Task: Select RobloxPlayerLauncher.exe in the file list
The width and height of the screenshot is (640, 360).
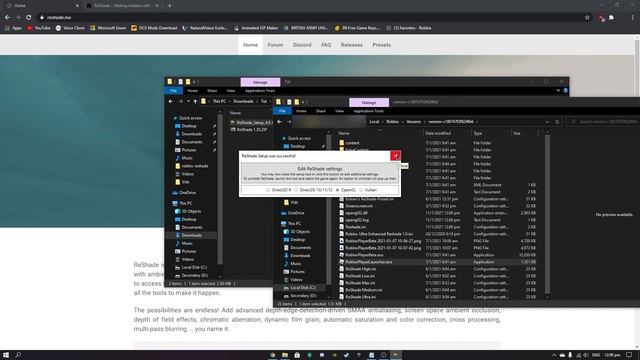Action: pos(366,262)
